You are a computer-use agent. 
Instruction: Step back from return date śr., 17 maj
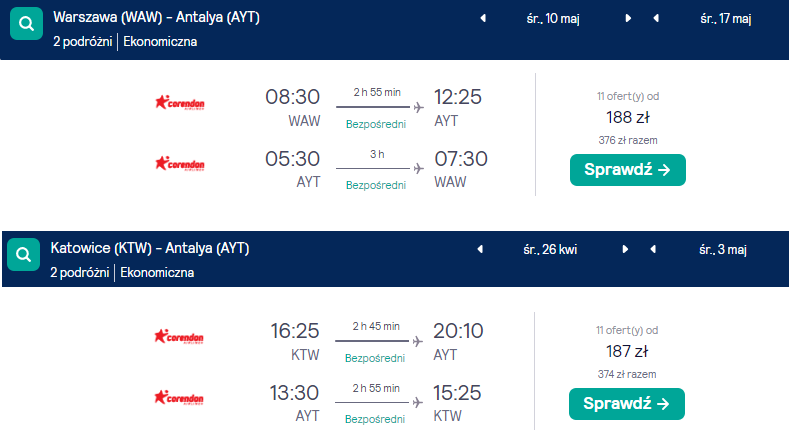(656, 19)
